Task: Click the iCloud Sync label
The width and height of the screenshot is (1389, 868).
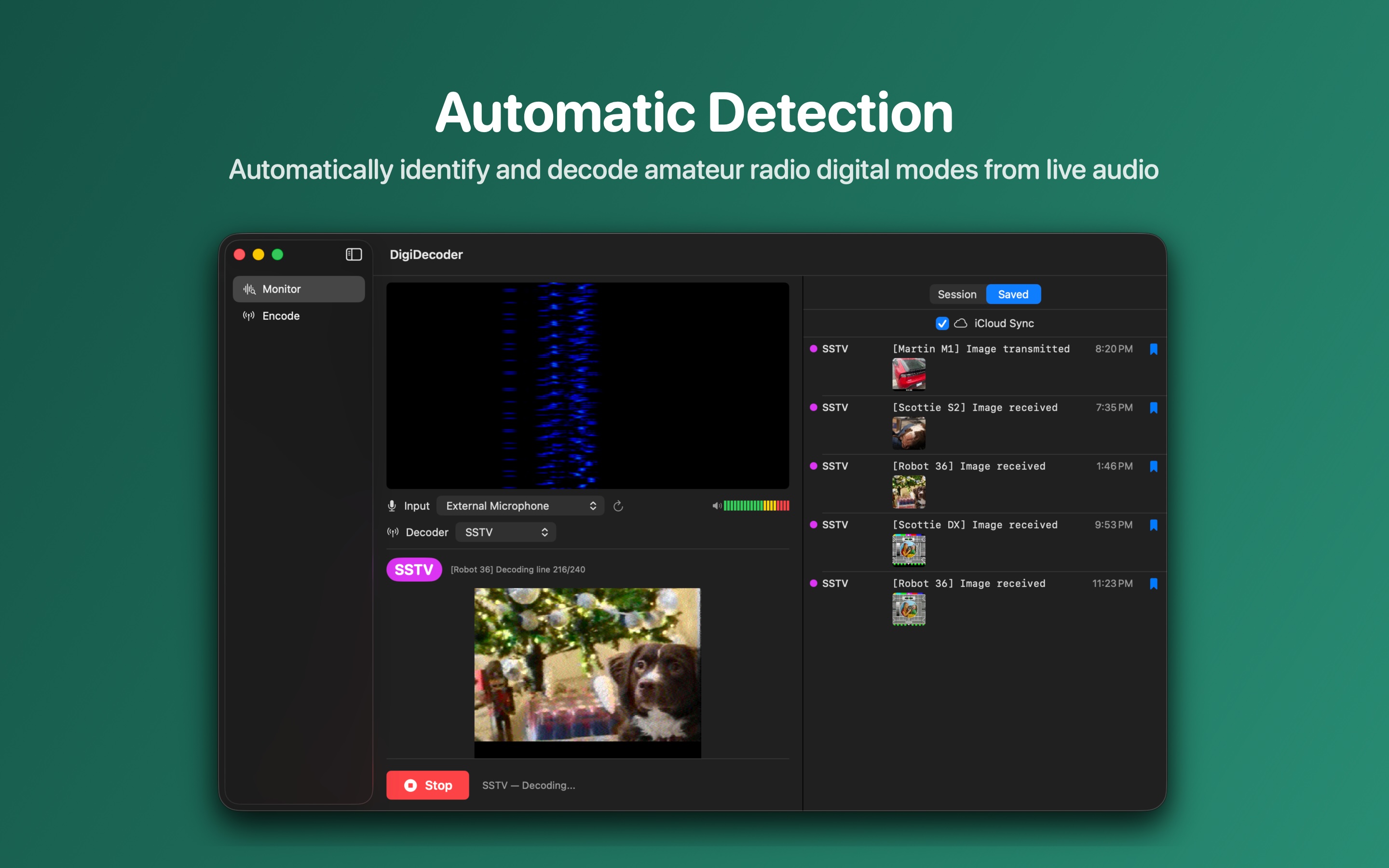Action: [1004, 323]
